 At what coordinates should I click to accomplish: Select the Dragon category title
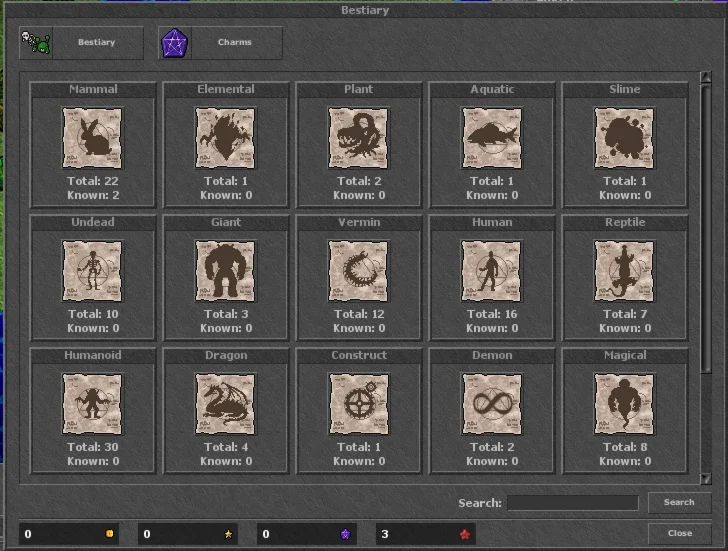[x=226, y=356]
